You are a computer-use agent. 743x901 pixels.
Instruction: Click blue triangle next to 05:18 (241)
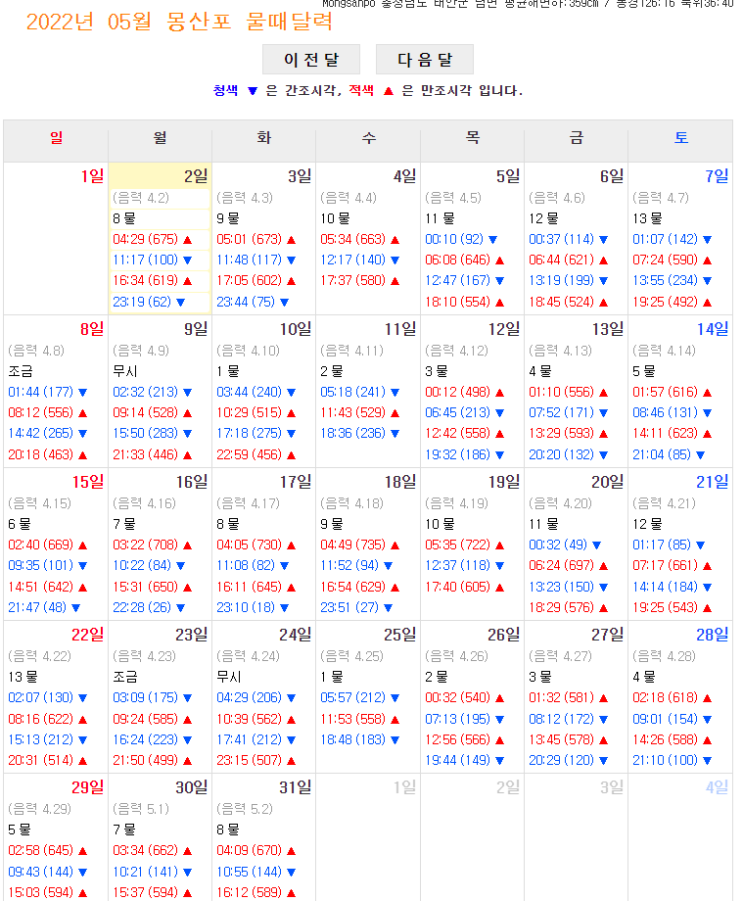point(395,392)
